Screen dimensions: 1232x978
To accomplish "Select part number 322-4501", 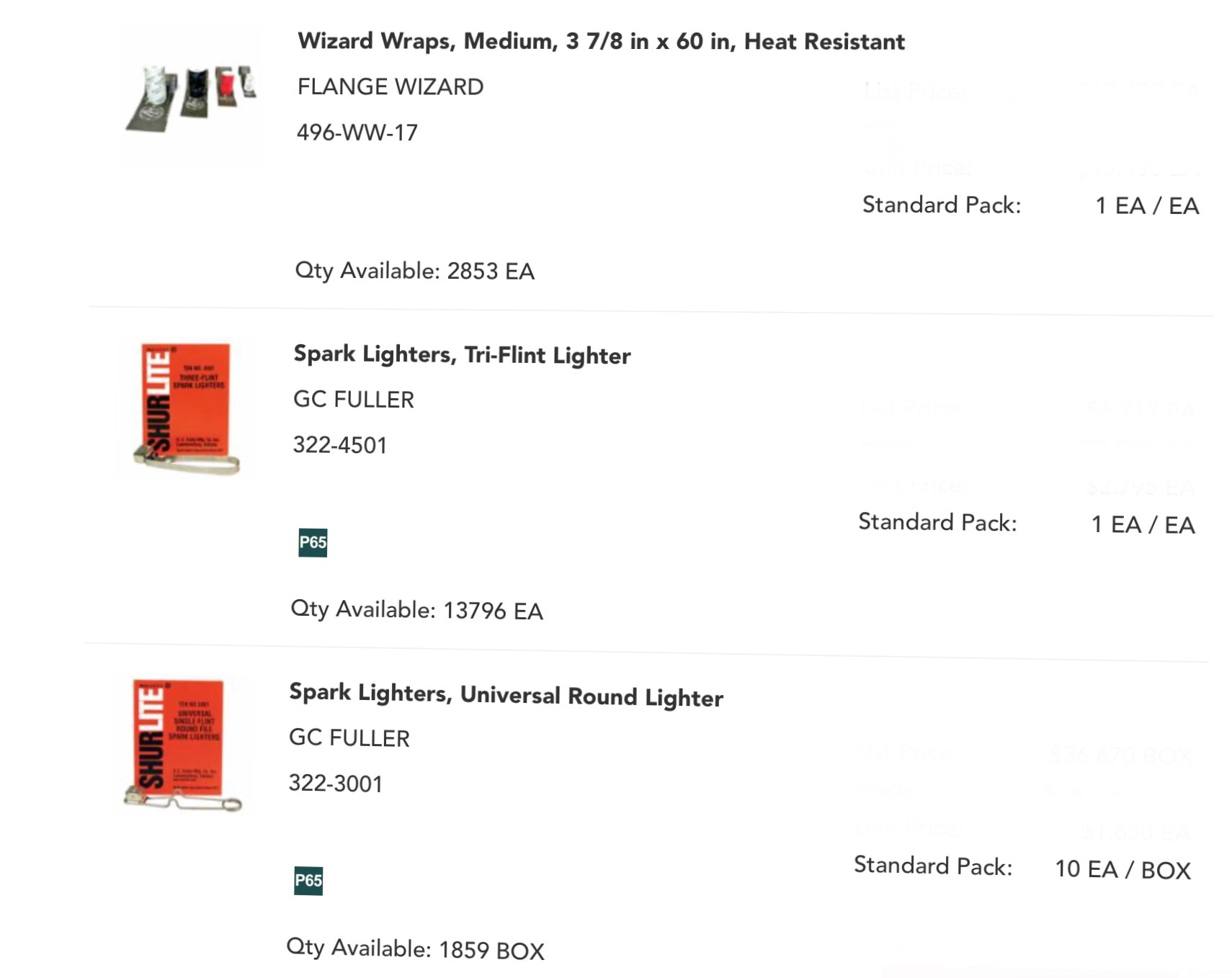I will [340, 445].
